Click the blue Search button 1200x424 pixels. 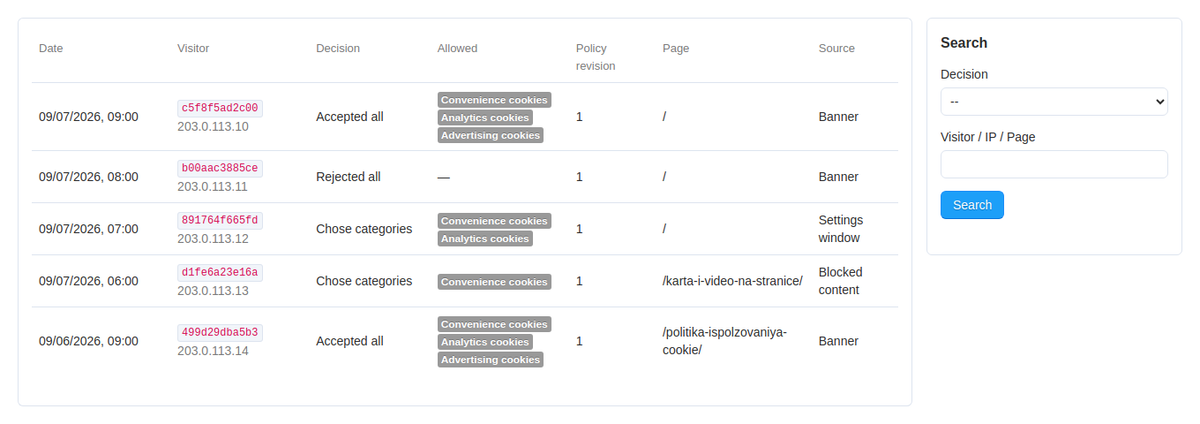click(972, 205)
